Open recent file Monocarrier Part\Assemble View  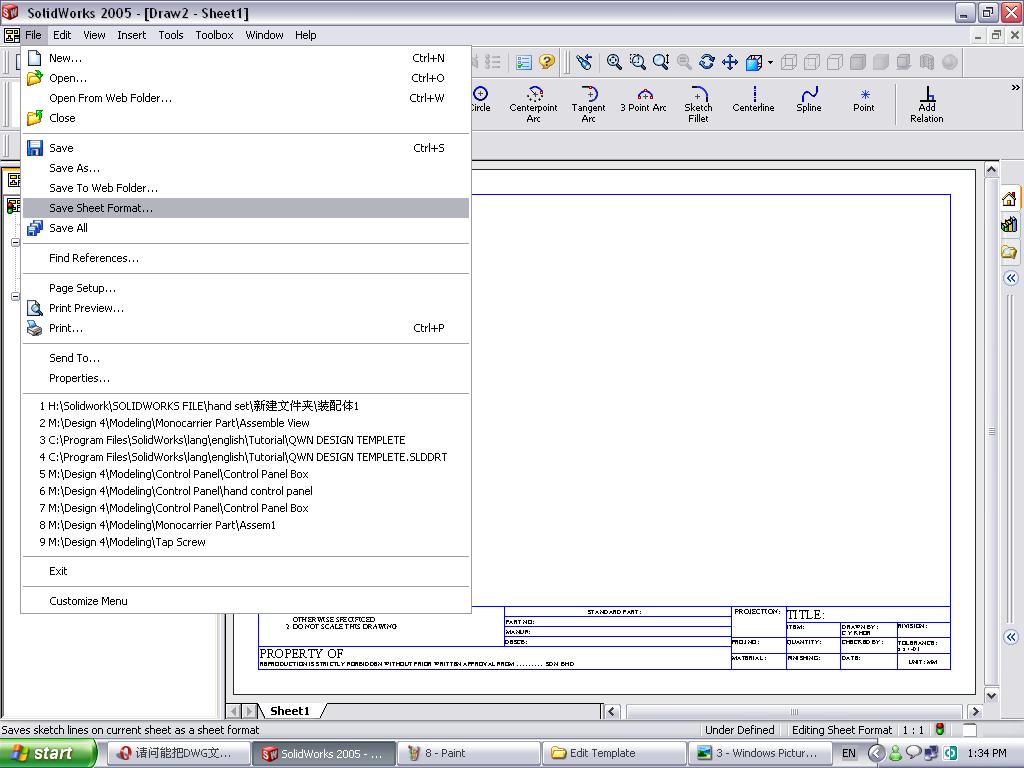pyautogui.click(x=246, y=423)
